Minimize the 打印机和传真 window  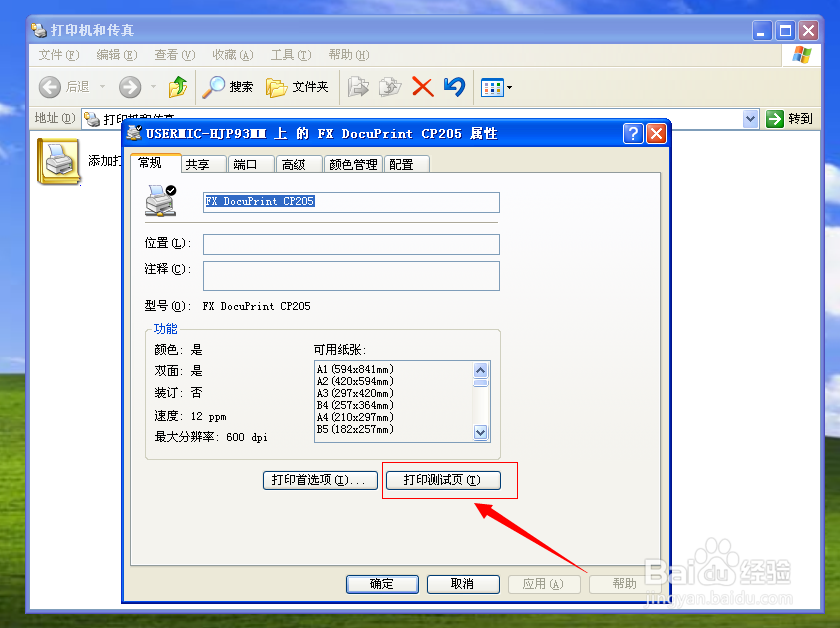(762, 31)
